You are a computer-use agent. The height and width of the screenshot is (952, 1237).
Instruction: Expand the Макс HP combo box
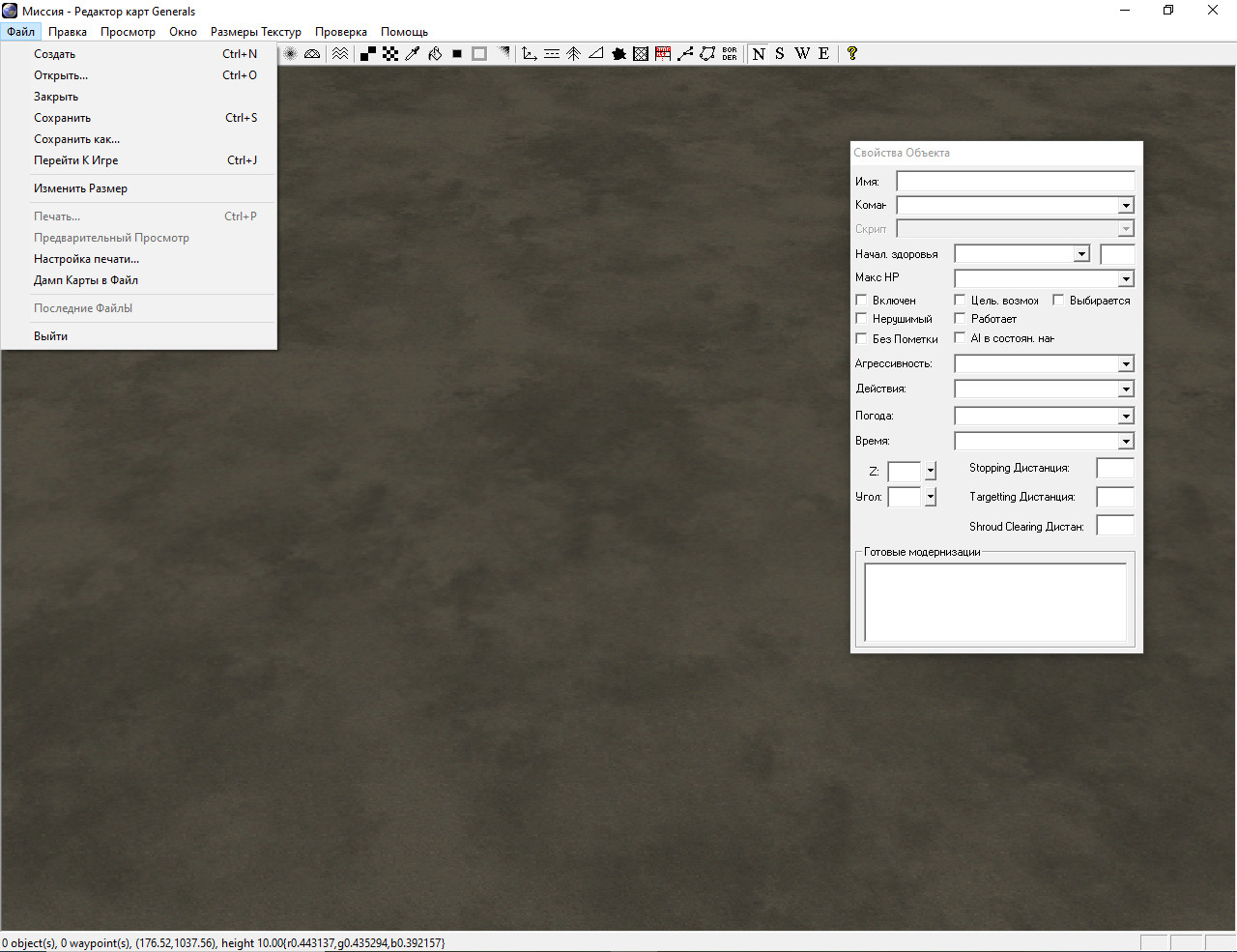point(1126,279)
